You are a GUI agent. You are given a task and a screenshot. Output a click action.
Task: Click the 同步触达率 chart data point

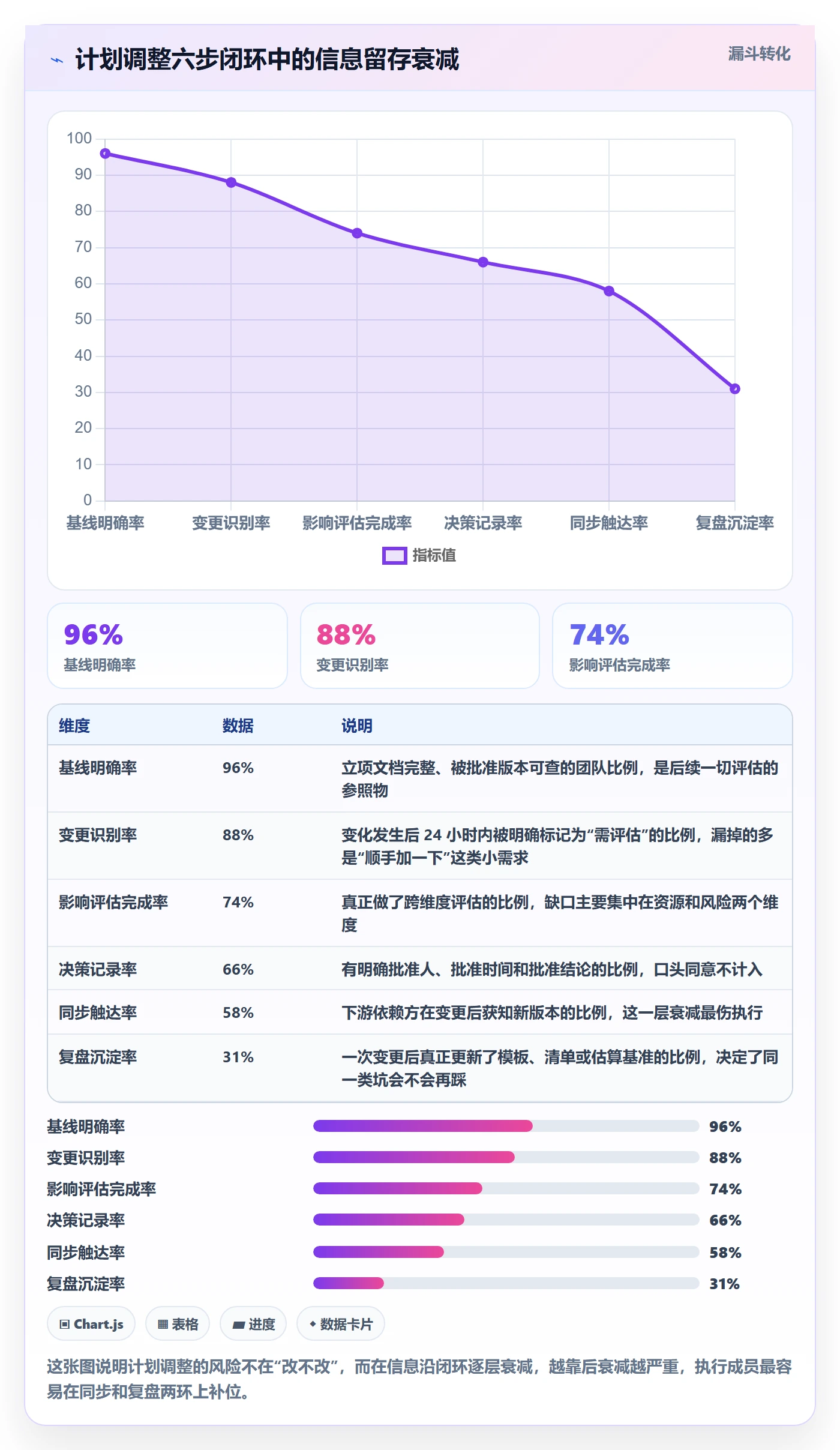[x=609, y=291]
